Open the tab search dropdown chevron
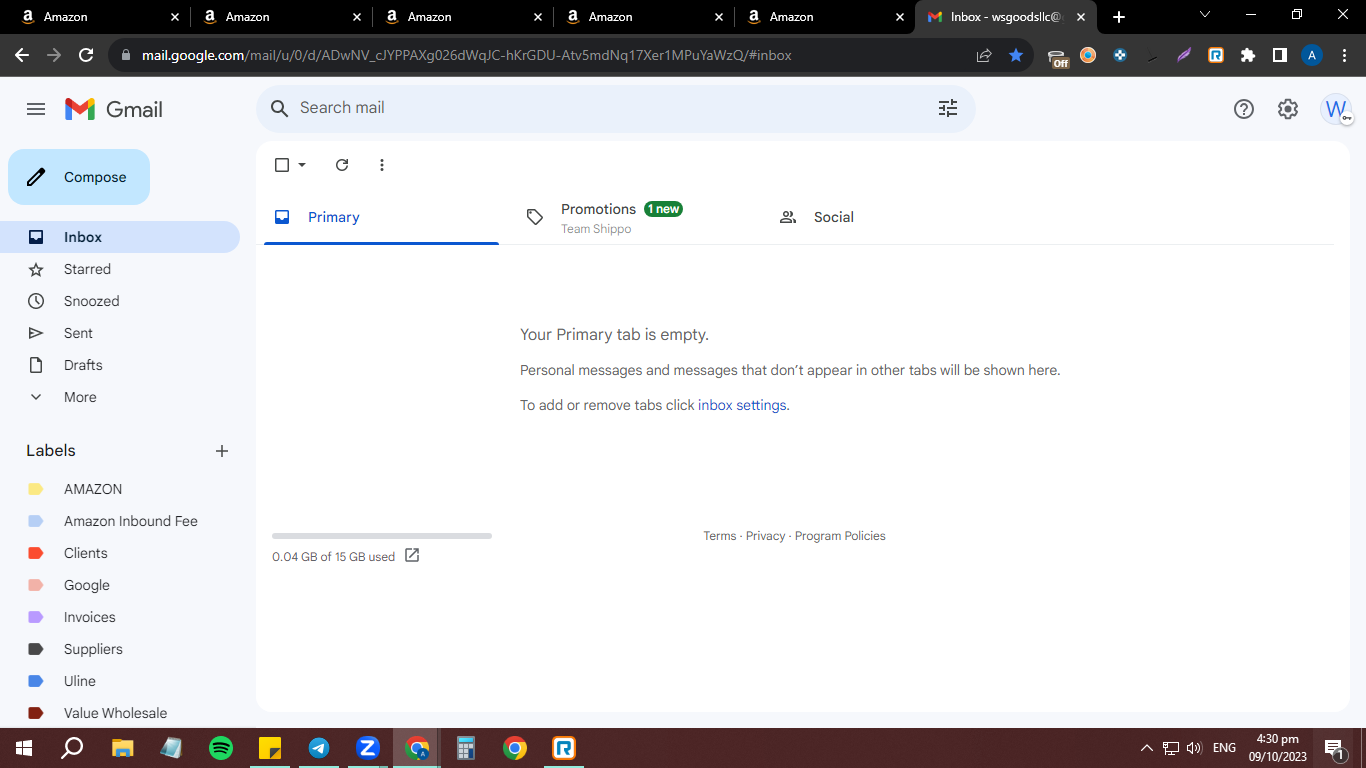Screen dimensions: 1366x768 (x=1204, y=14)
